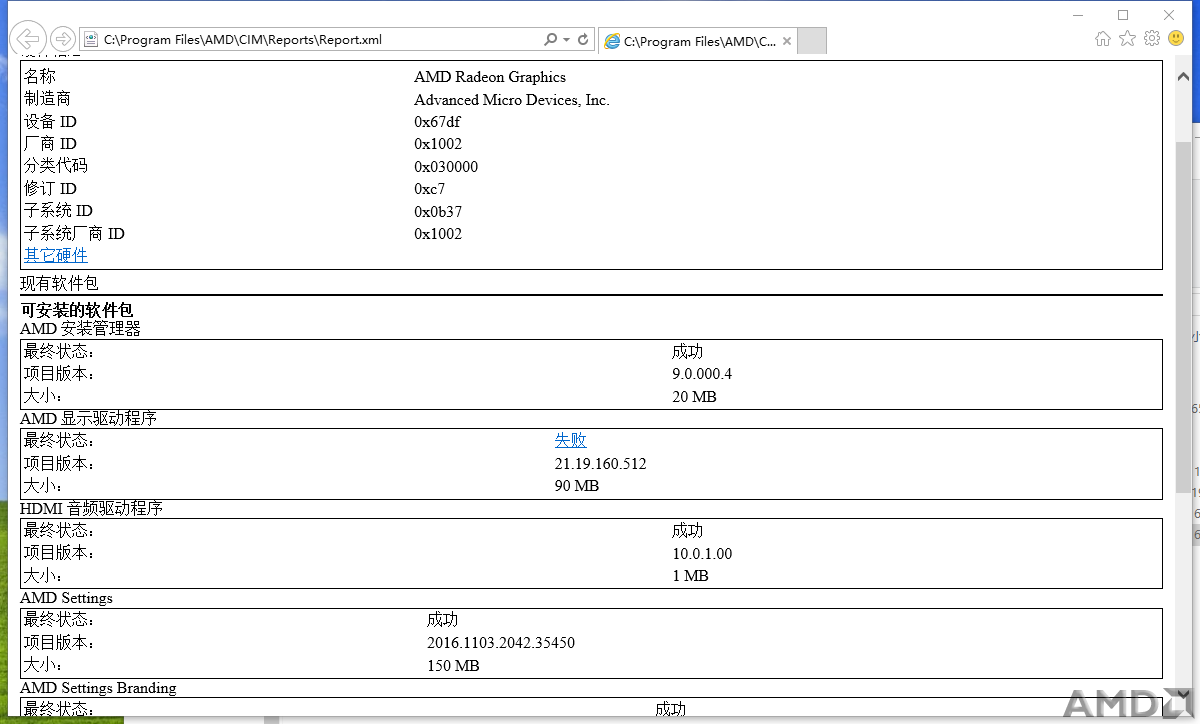Open a new blank tab
The image size is (1200, 724).
[813, 41]
